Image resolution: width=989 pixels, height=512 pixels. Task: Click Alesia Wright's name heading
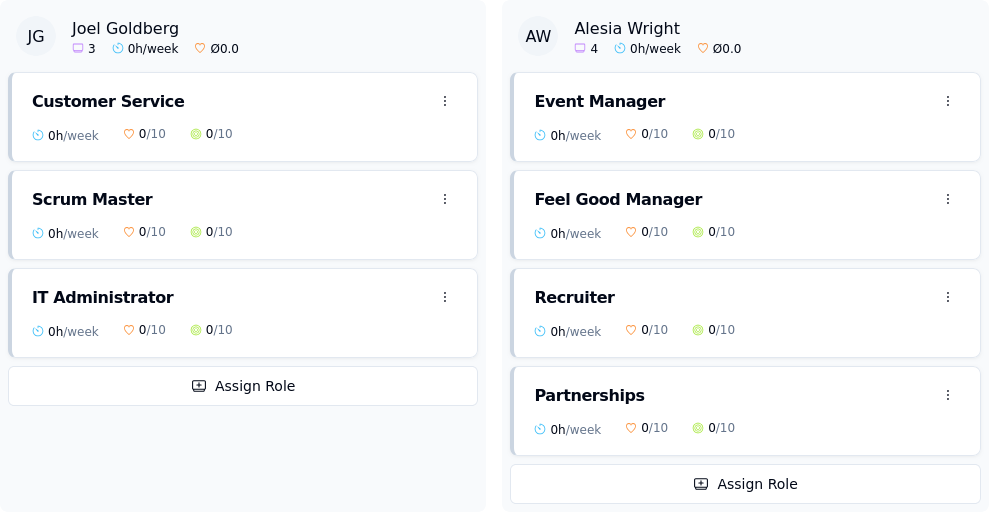626,28
